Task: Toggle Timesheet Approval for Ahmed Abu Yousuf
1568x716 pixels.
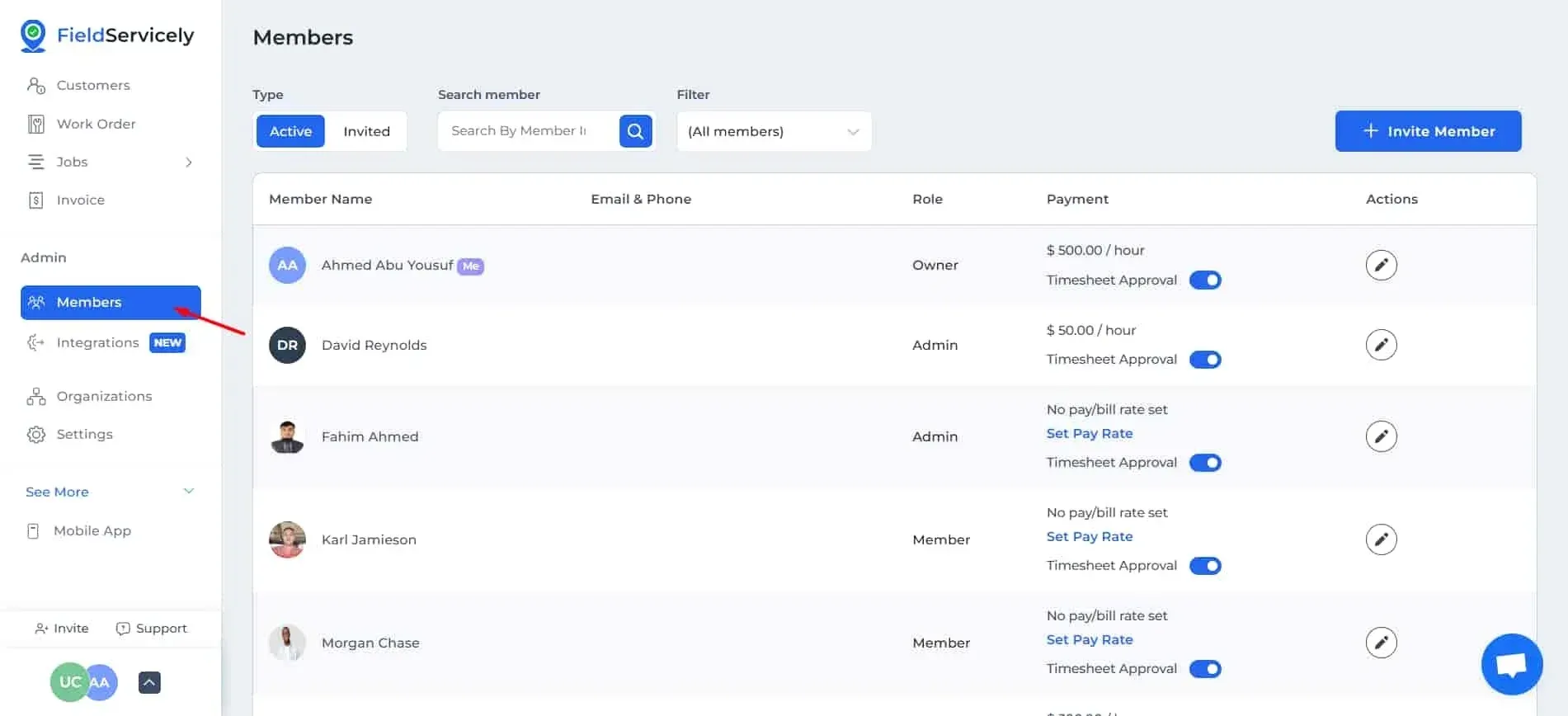Action: point(1205,280)
